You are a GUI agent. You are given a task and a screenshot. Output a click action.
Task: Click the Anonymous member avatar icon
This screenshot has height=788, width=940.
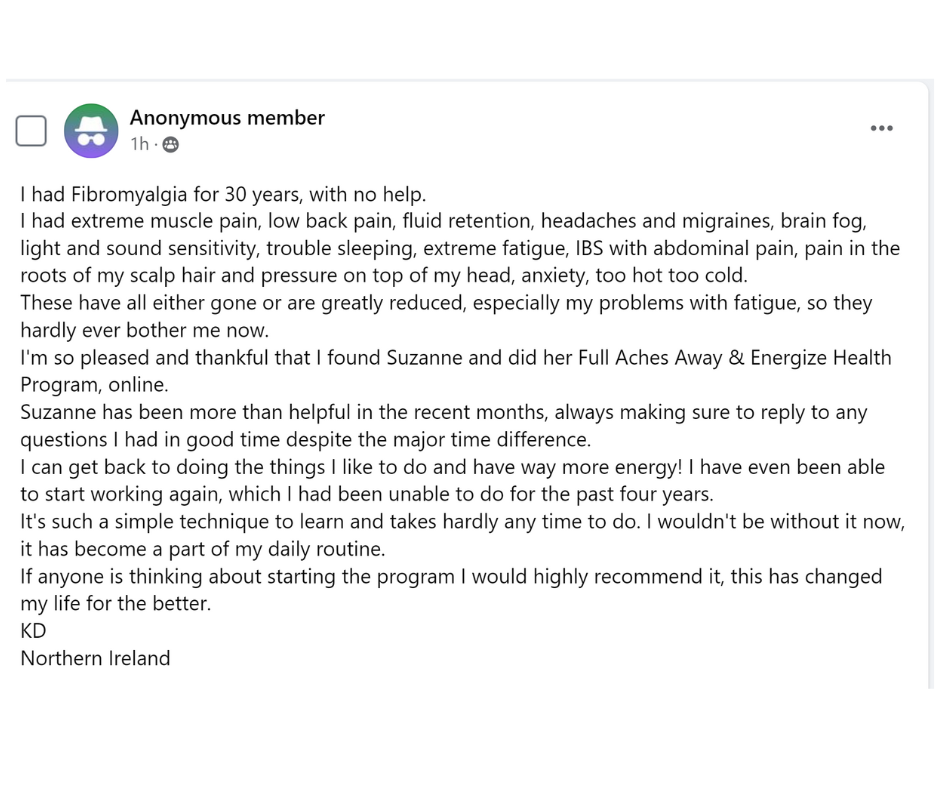(91, 131)
